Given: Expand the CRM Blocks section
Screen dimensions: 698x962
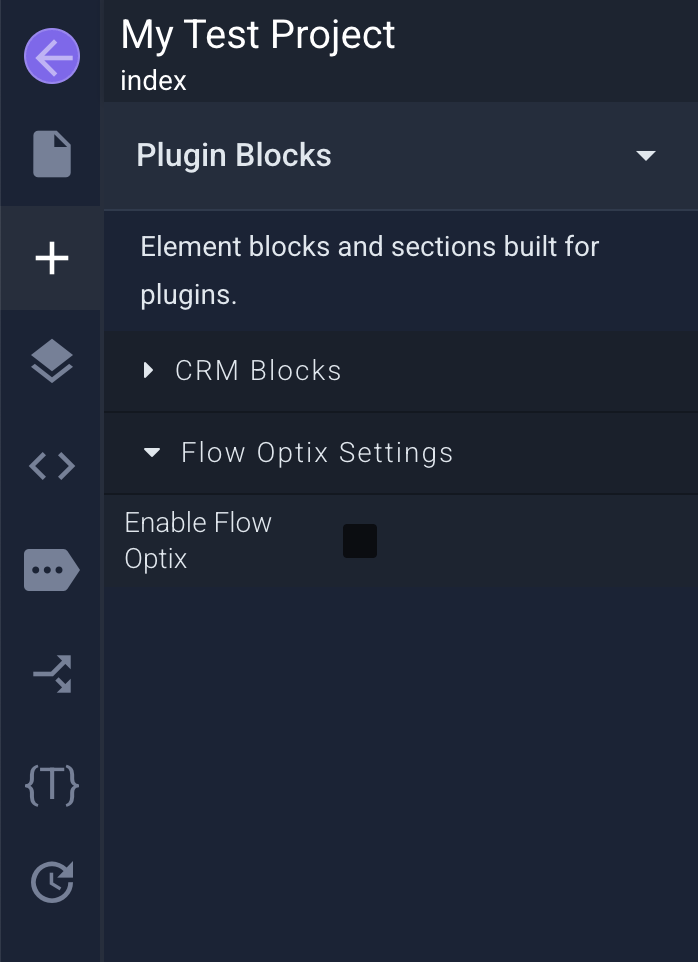Looking at the screenshot, I should 148,370.
